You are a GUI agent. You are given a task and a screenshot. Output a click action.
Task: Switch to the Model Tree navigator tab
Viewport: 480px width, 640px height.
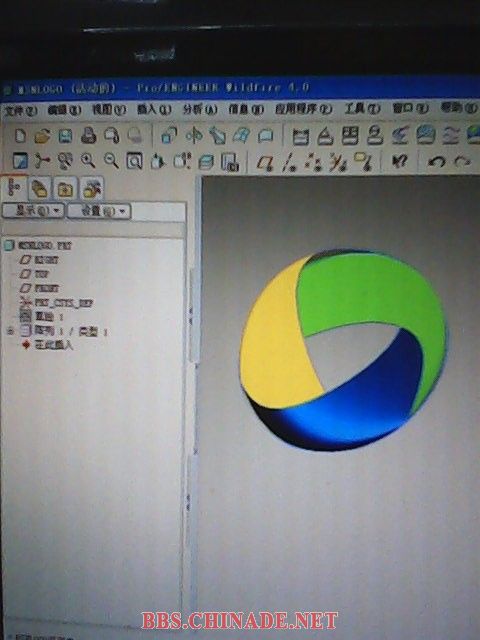(15, 188)
